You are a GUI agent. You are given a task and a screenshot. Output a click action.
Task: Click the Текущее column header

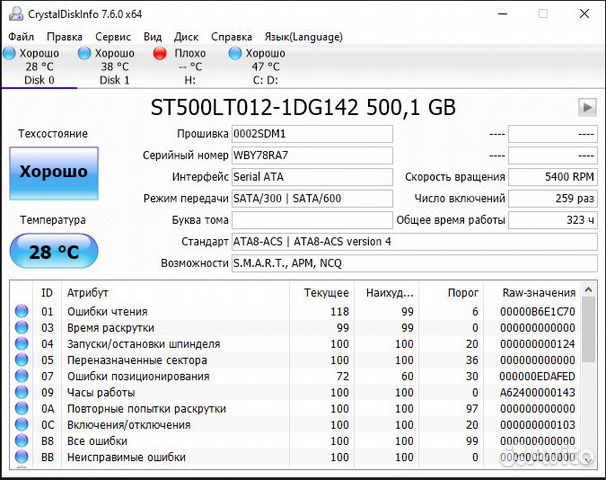[x=322, y=293]
